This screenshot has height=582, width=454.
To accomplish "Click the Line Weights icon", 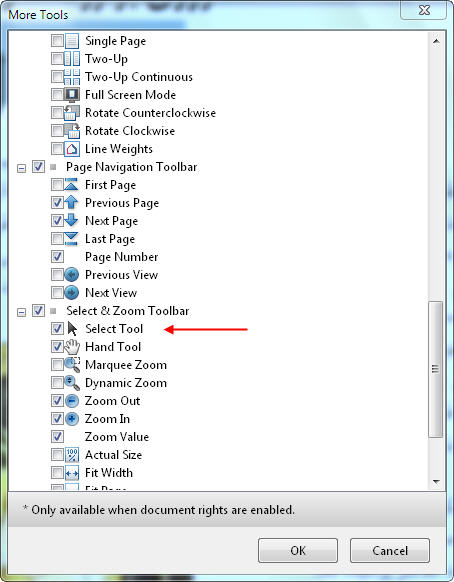I will [72, 149].
